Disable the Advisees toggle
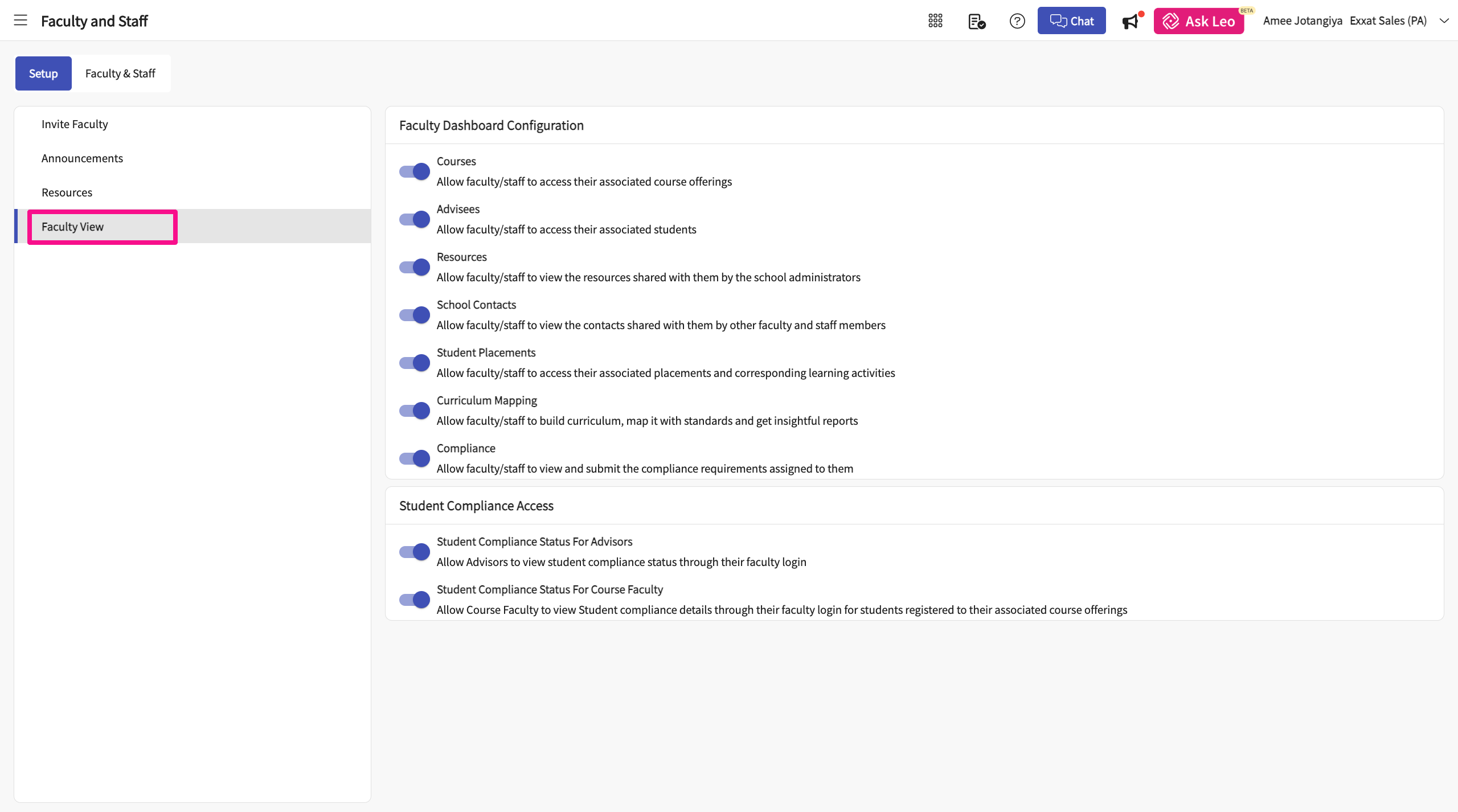The image size is (1458, 812). [414, 219]
